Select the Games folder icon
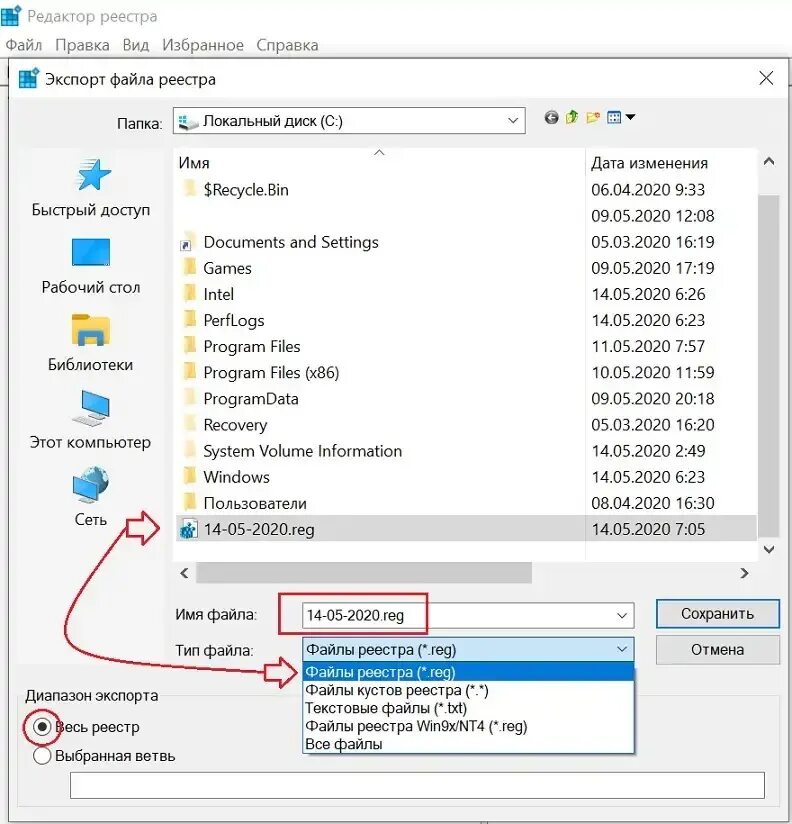The height and width of the screenshot is (824, 792). pyautogui.click(x=189, y=267)
